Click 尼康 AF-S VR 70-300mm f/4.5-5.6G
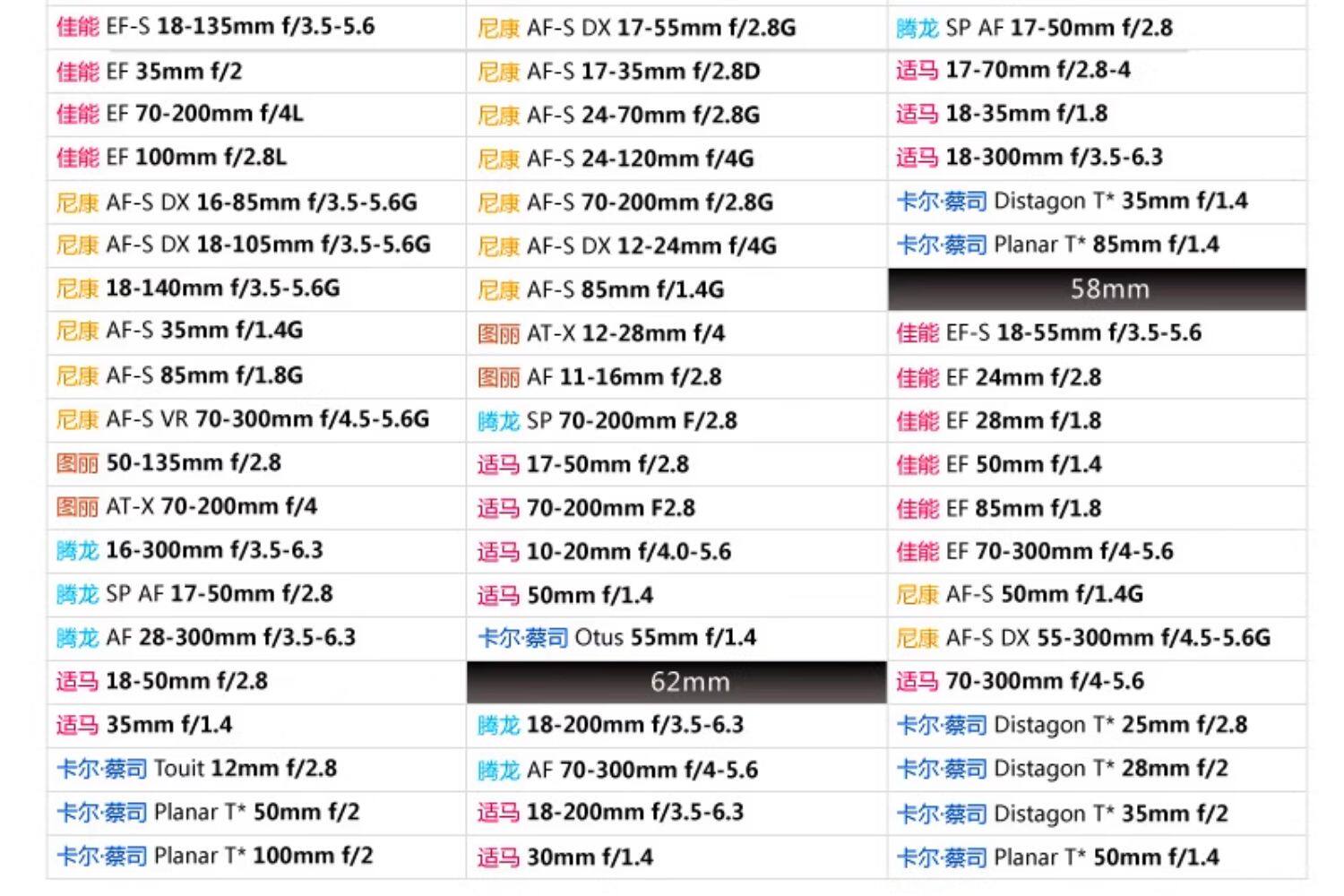 256,420
